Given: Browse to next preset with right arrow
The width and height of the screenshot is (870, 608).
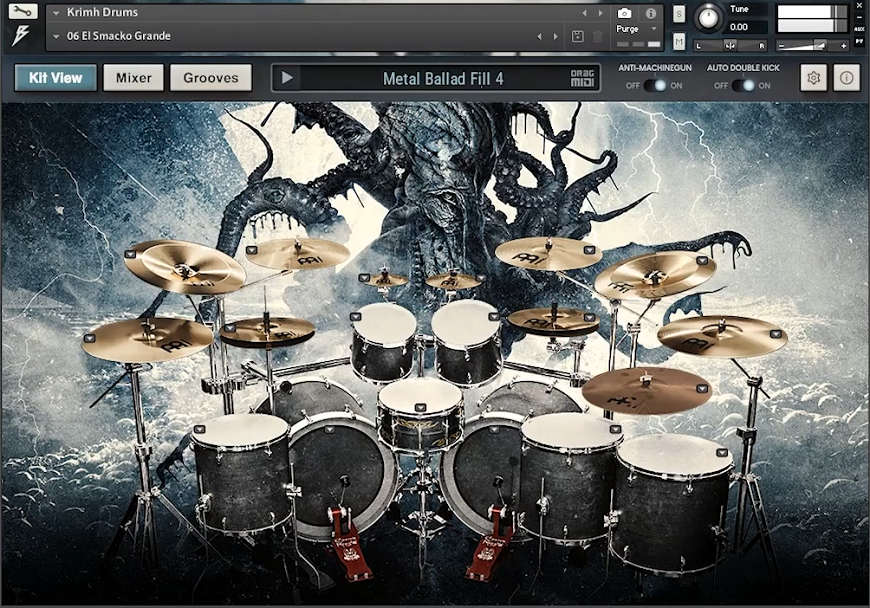Looking at the screenshot, I should (x=600, y=13).
